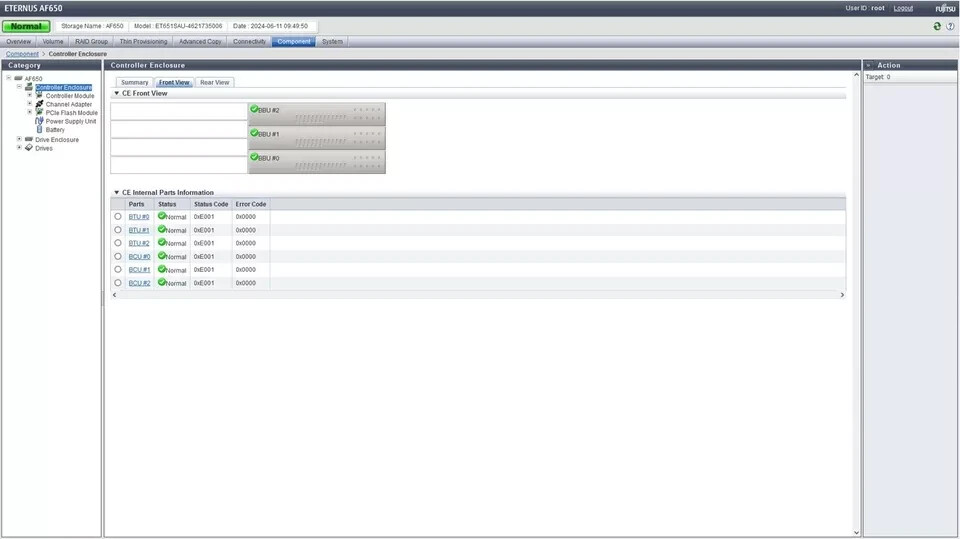The height and width of the screenshot is (539, 960).
Task: Collapse the CE Internal Parts Information section
Action: pyautogui.click(x=116, y=192)
